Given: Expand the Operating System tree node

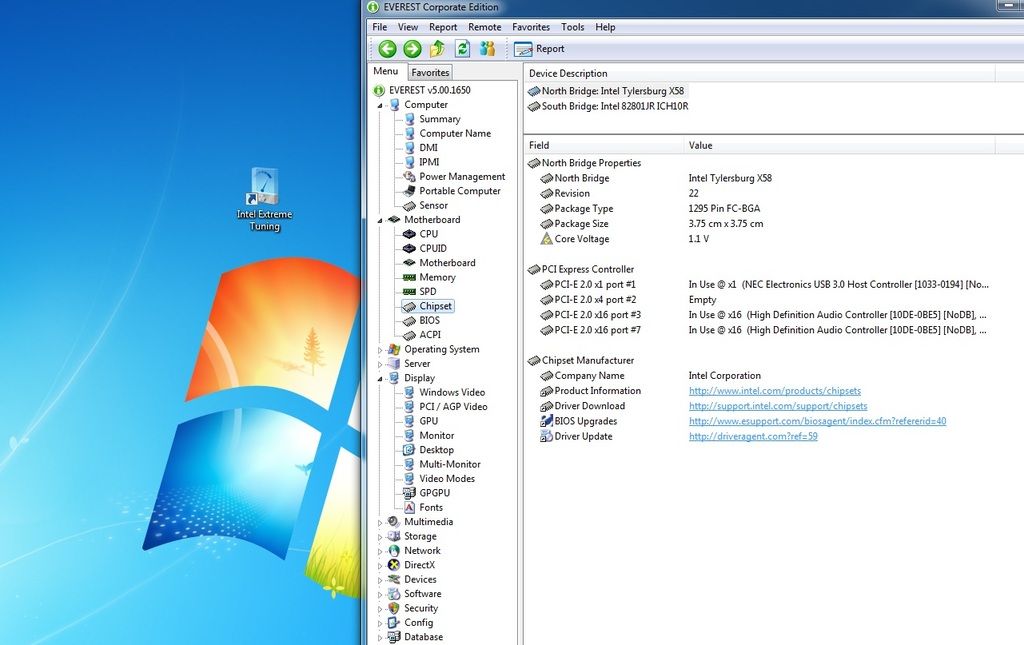Looking at the screenshot, I should point(380,349).
